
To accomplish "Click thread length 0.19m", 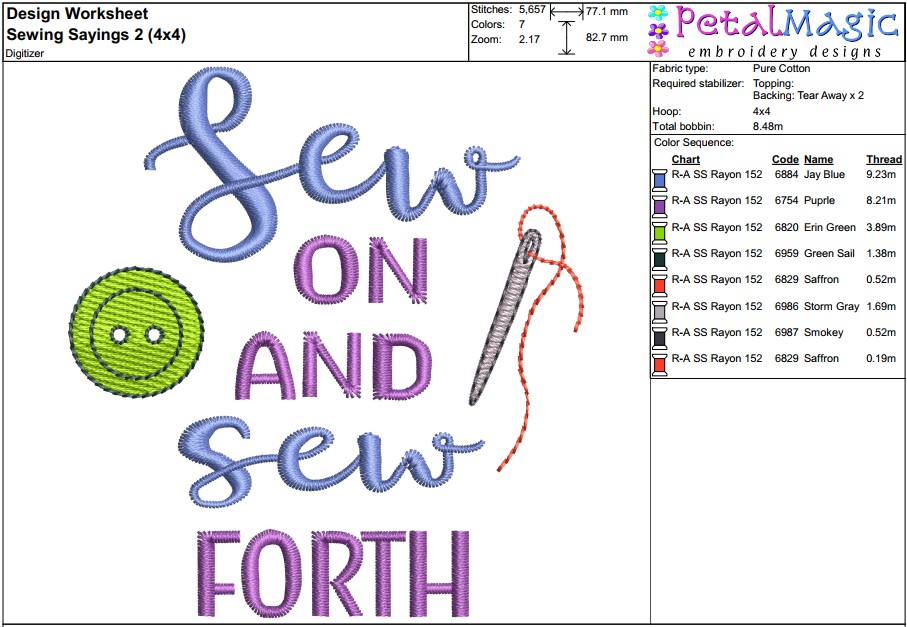I will (881, 359).
